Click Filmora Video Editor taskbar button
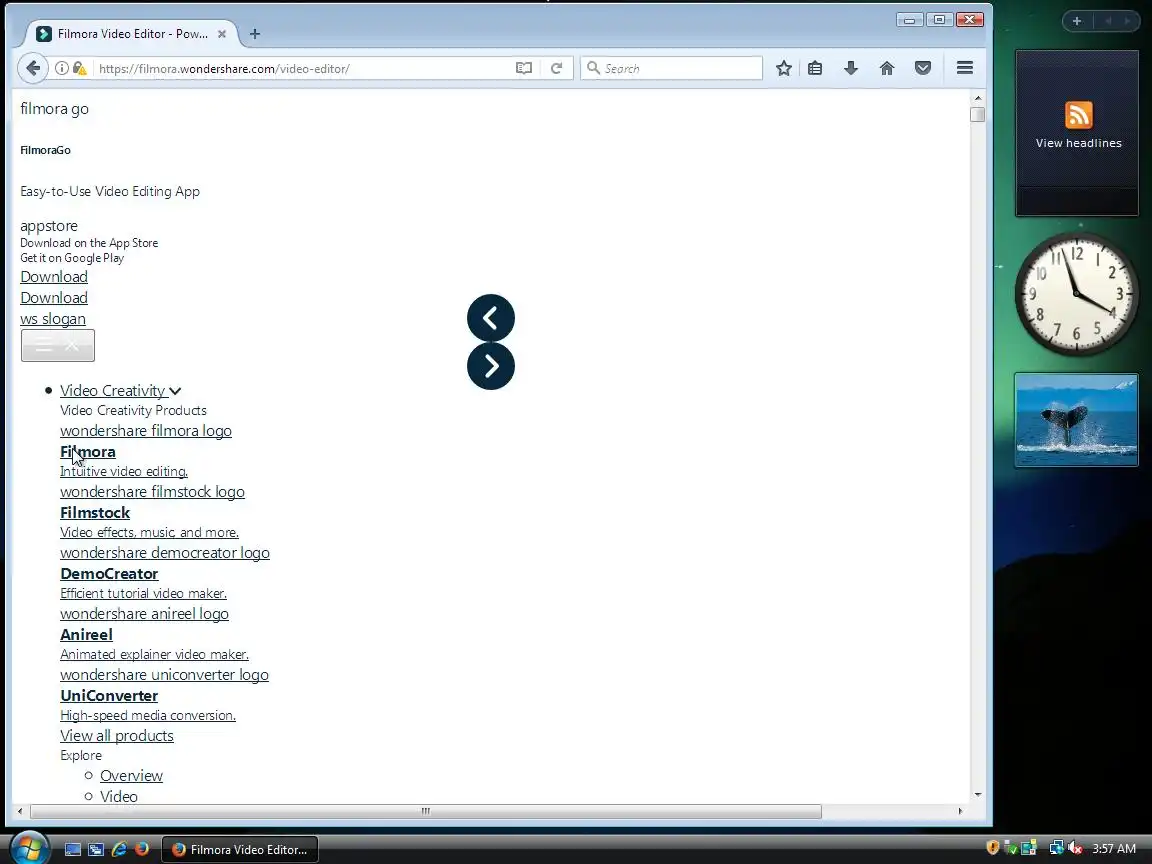1152x864 pixels. tap(240, 849)
